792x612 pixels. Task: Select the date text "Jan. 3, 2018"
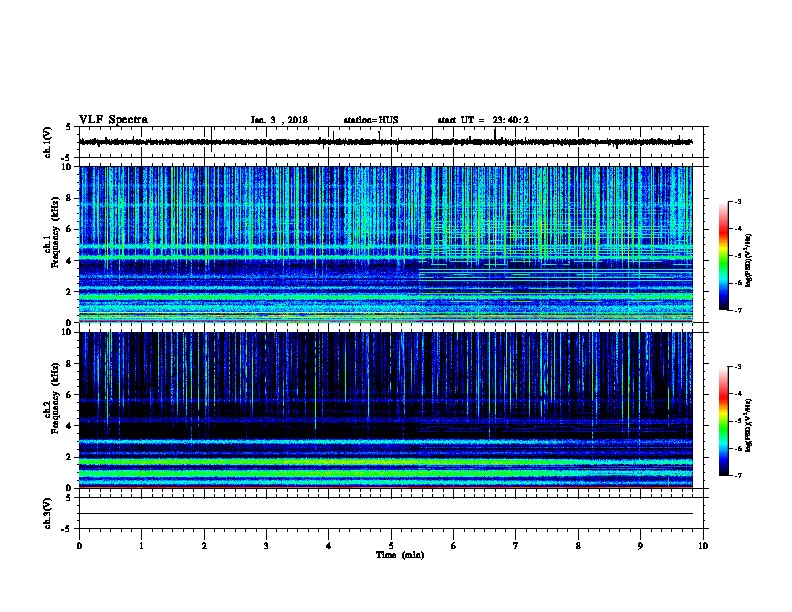coord(279,120)
